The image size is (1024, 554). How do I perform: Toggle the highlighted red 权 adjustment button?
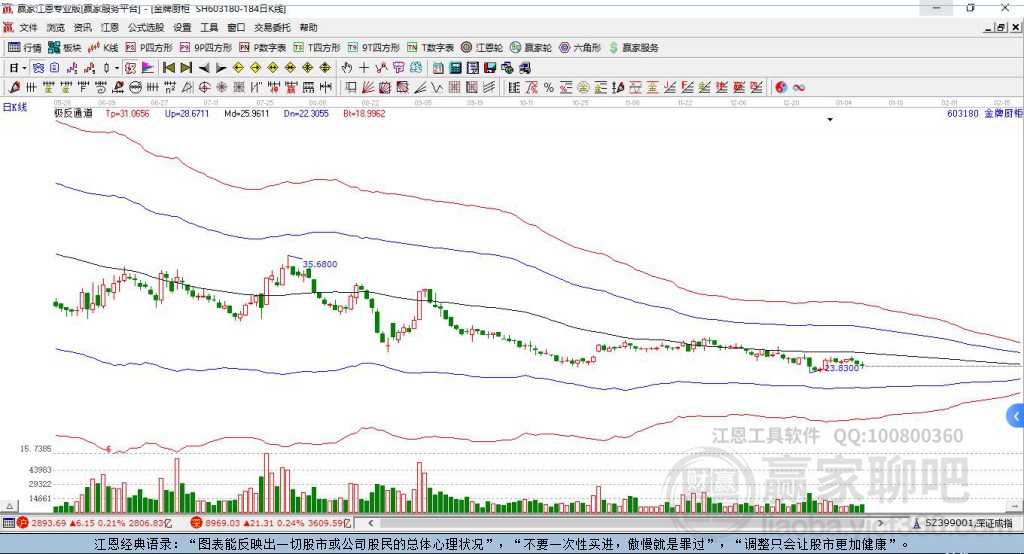[x=131, y=68]
